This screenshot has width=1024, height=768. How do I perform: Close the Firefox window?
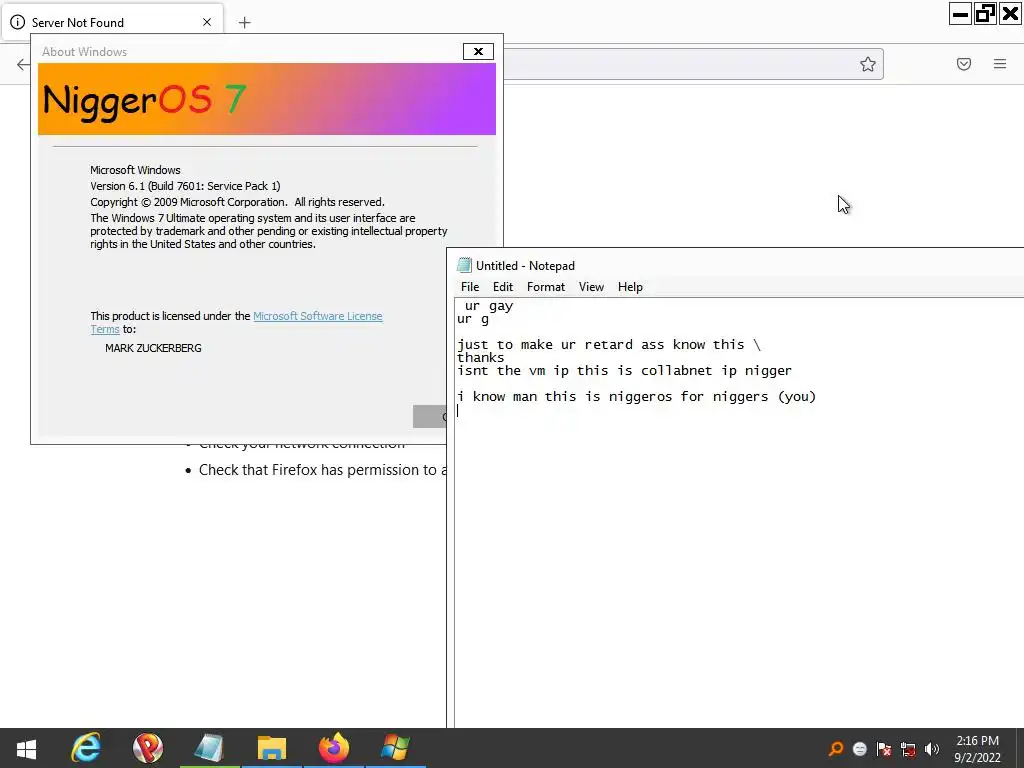point(1010,14)
